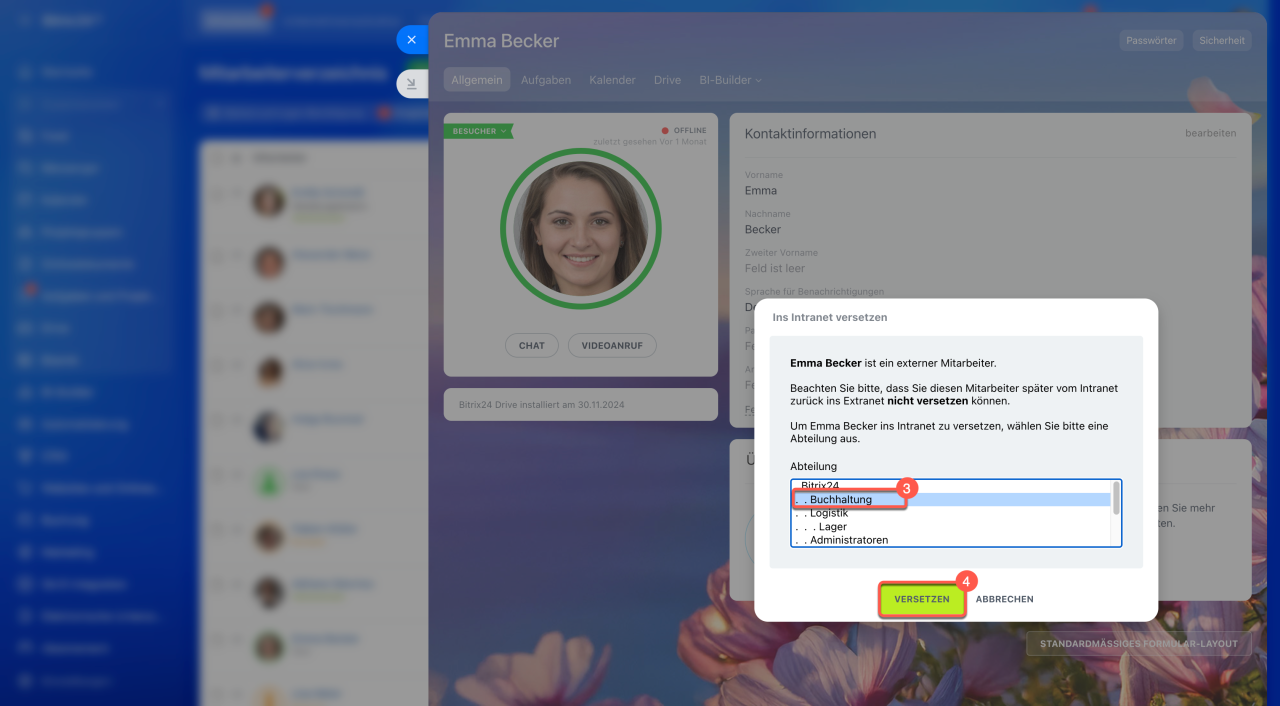Choose Lager in the Abteilung list
The width and height of the screenshot is (1280, 706).
click(x=951, y=527)
